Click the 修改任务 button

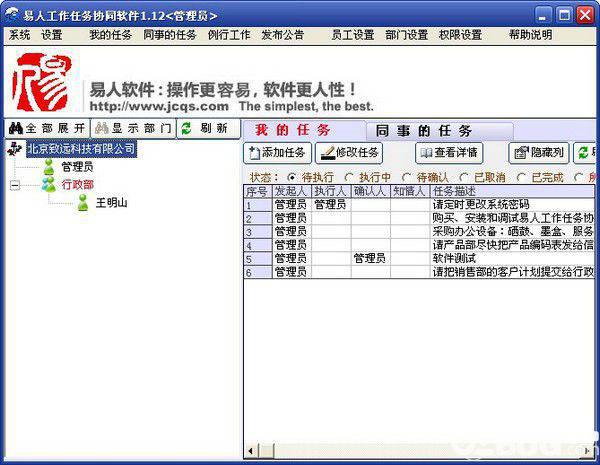(x=349, y=153)
